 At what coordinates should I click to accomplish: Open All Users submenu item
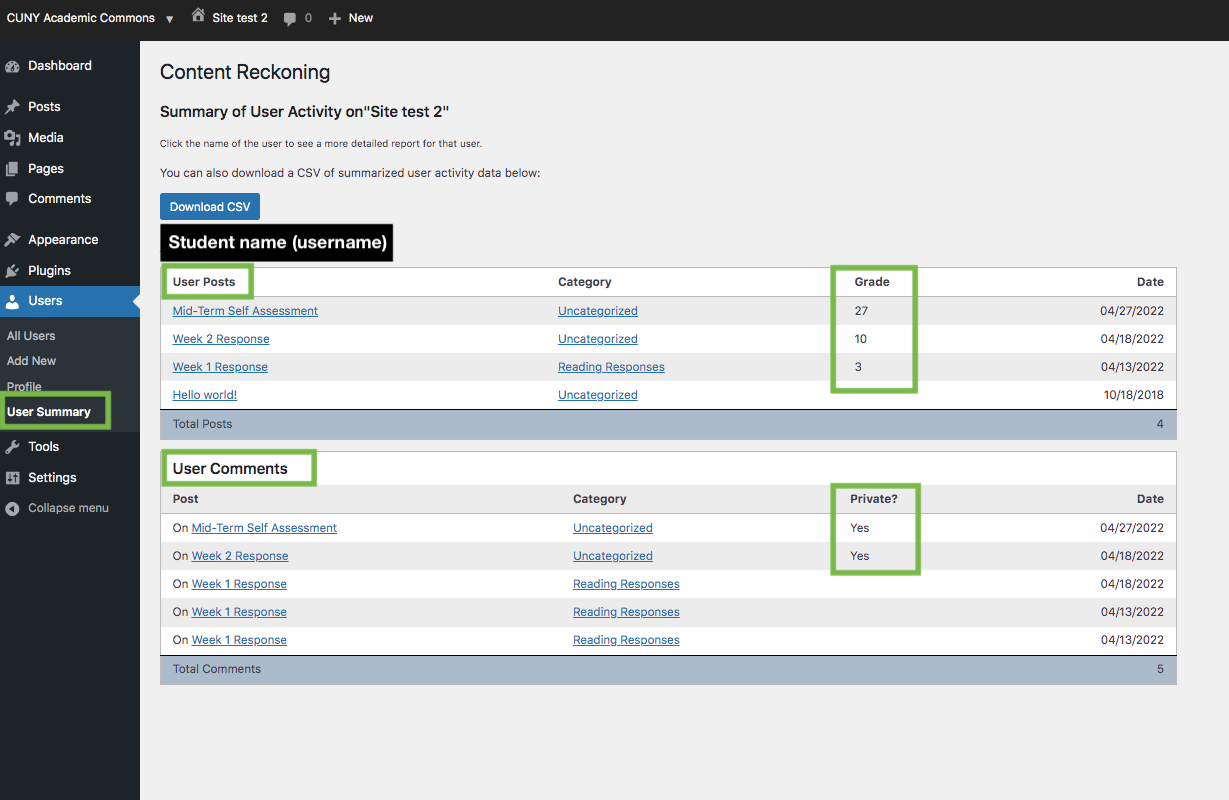[x=31, y=336]
